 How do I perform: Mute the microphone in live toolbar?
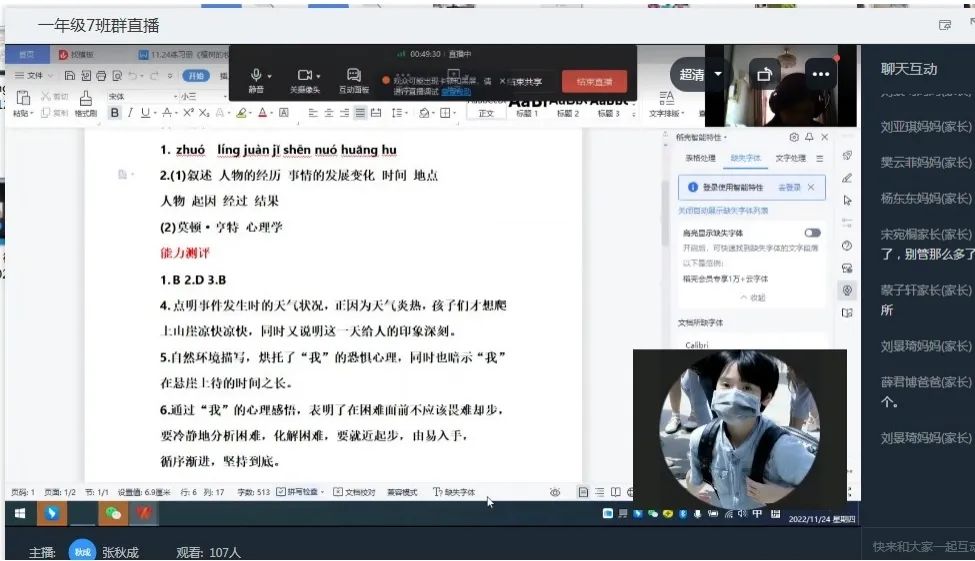point(257,80)
